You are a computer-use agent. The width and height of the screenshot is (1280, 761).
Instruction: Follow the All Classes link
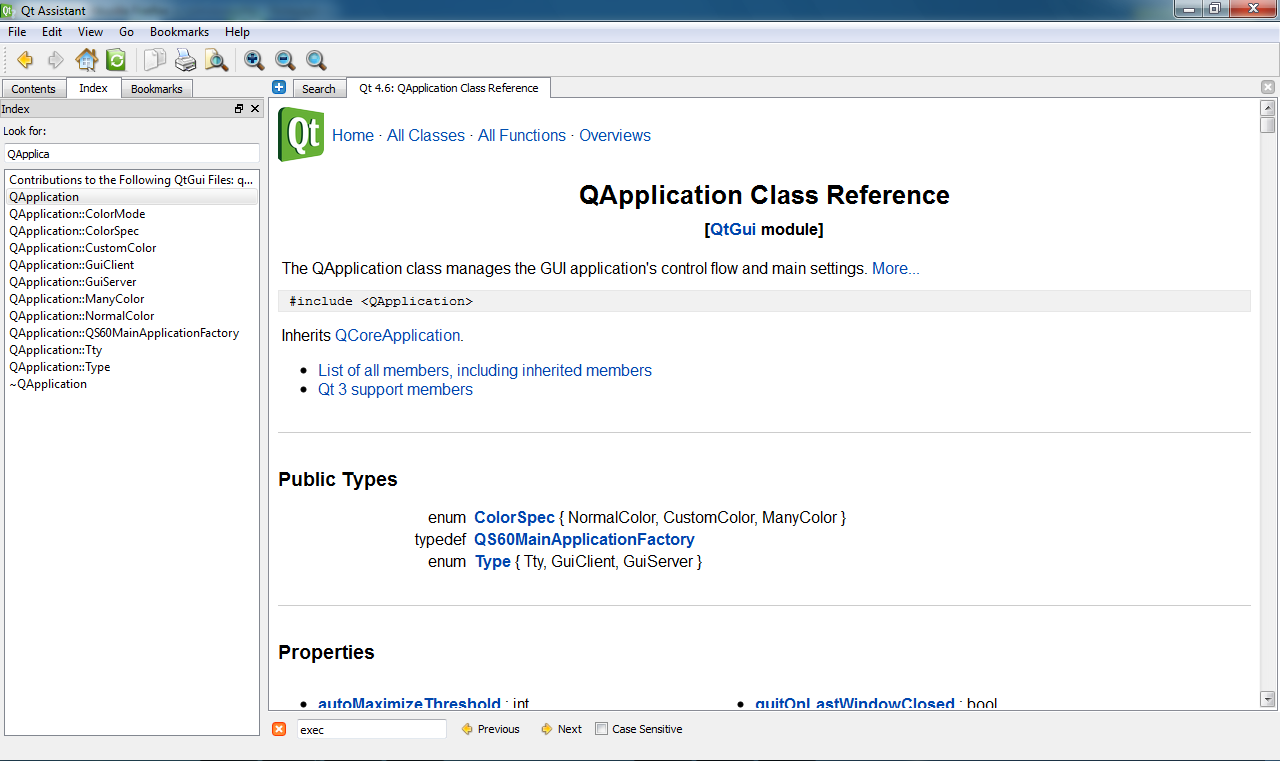pos(426,135)
